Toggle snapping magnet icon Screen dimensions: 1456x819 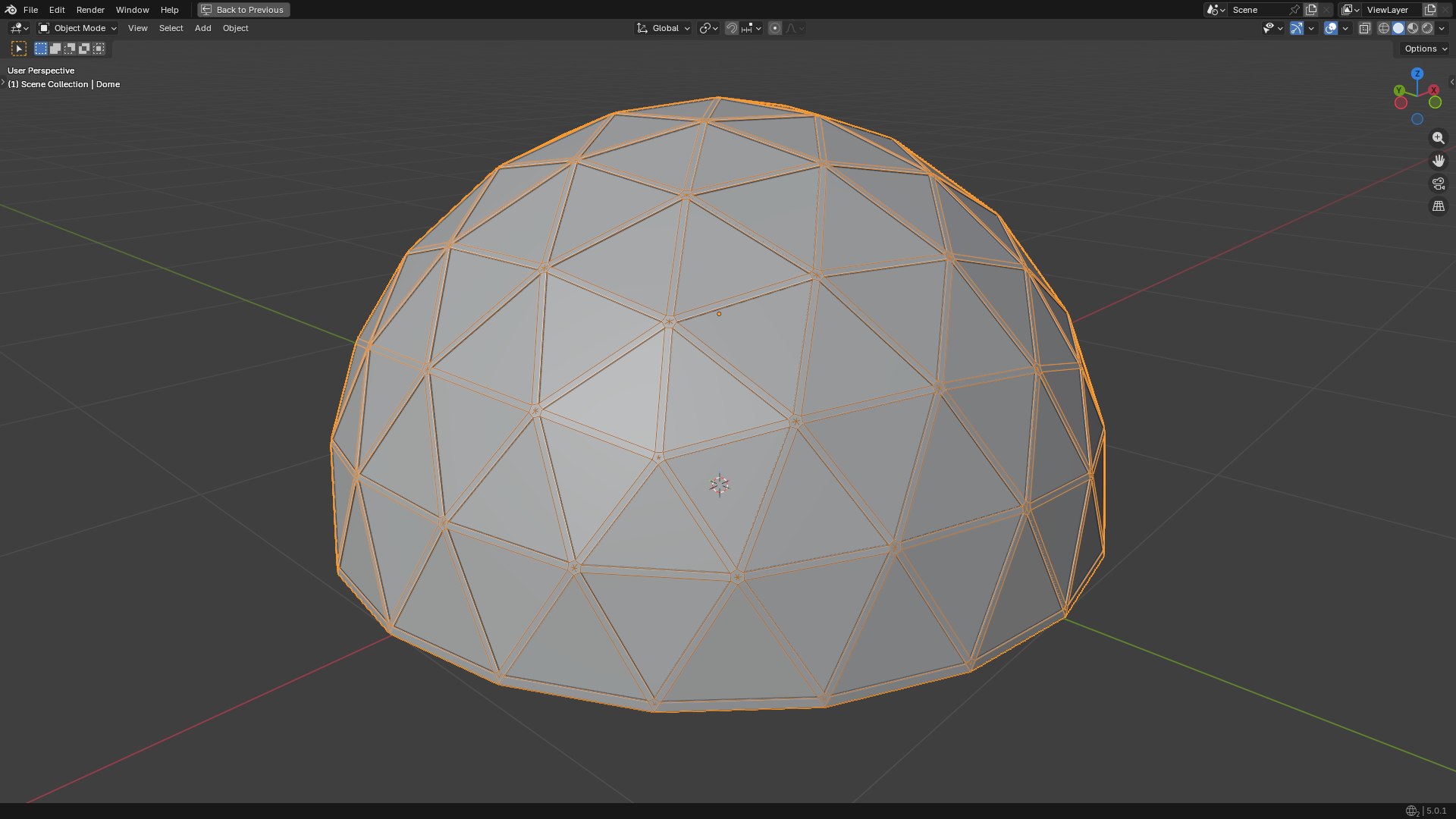(732, 28)
